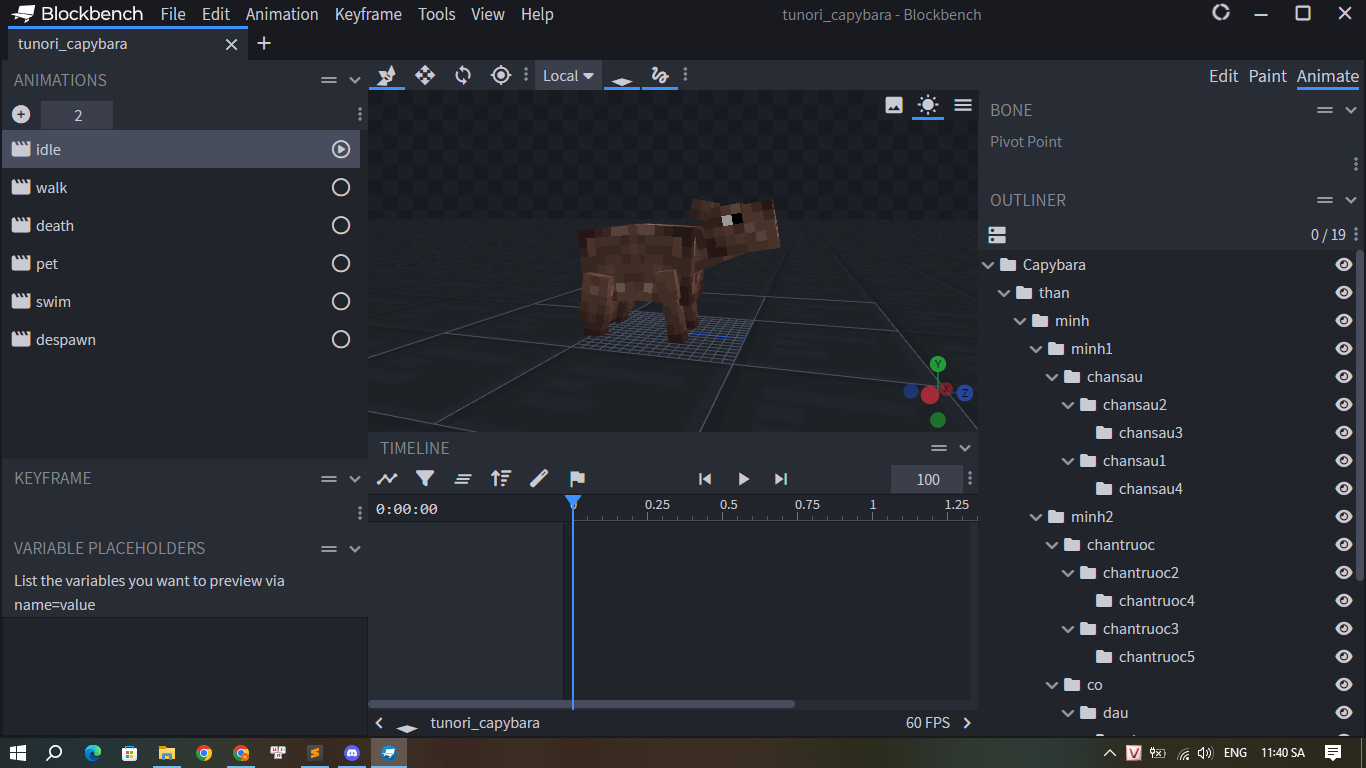Open the Tools menu

tap(437, 14)
